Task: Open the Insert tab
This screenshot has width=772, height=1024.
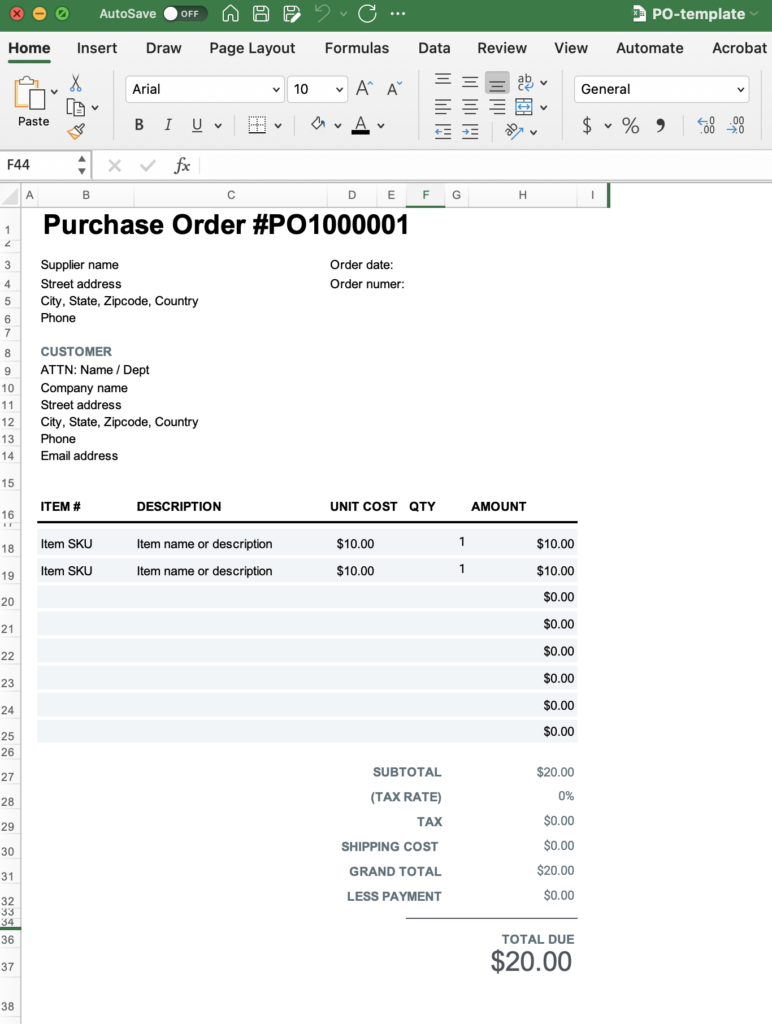Action: coord(97,48)
